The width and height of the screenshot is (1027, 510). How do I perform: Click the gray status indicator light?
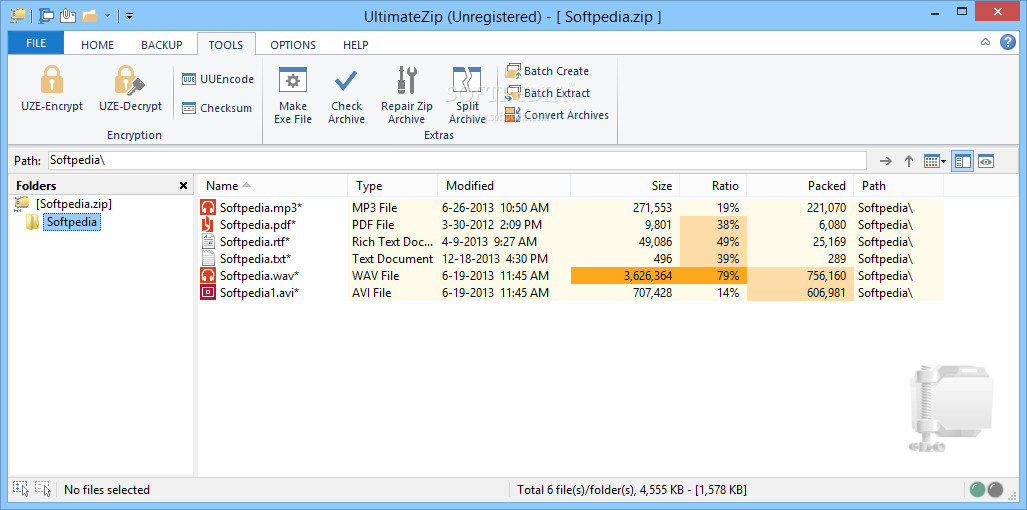[x=995, y=489]
